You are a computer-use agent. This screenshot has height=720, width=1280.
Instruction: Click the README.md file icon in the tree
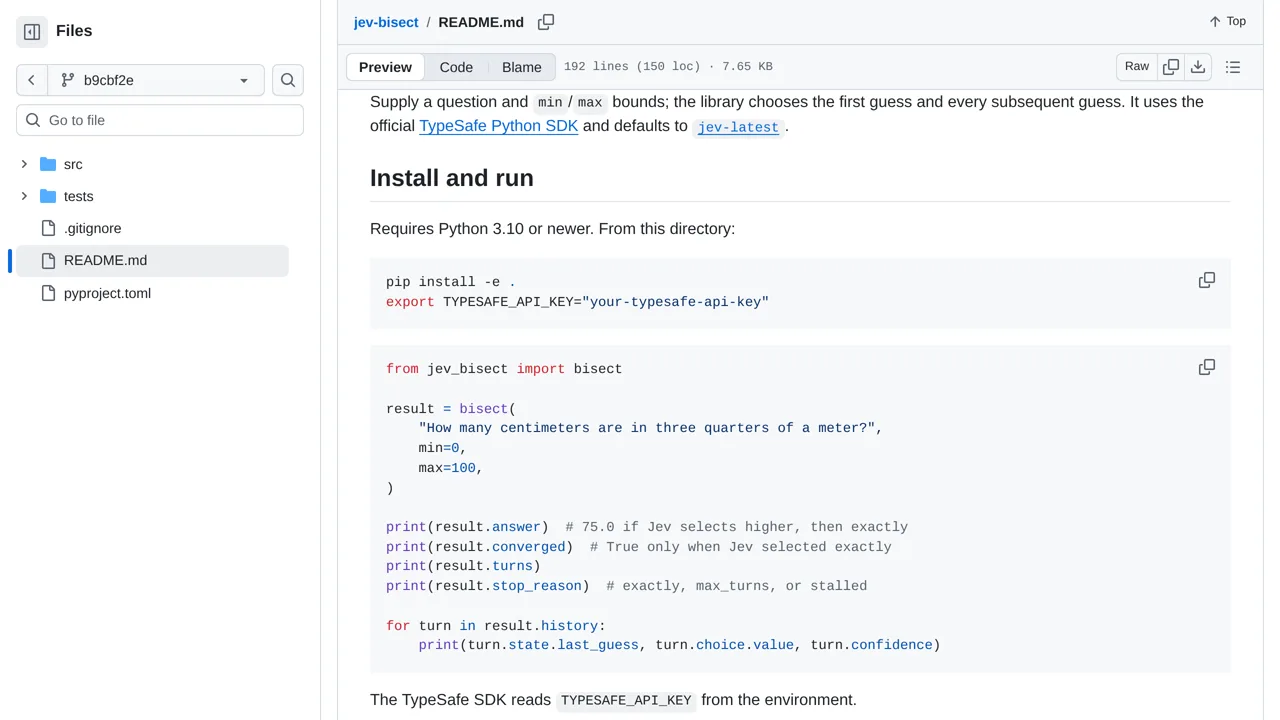pyautogui.click(x=48, y=261)
